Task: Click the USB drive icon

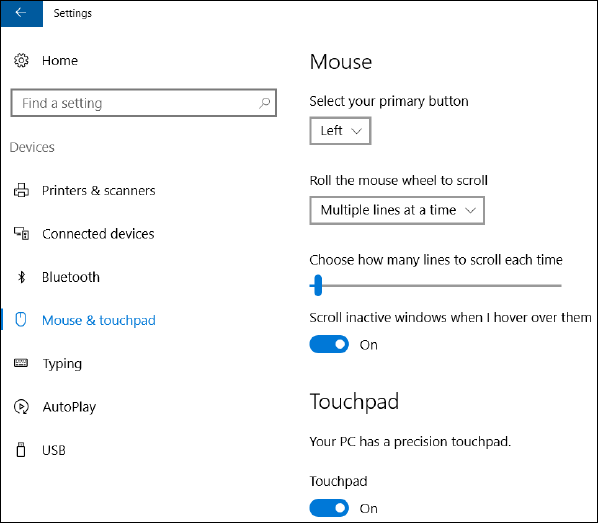Action: click(21, 450)
